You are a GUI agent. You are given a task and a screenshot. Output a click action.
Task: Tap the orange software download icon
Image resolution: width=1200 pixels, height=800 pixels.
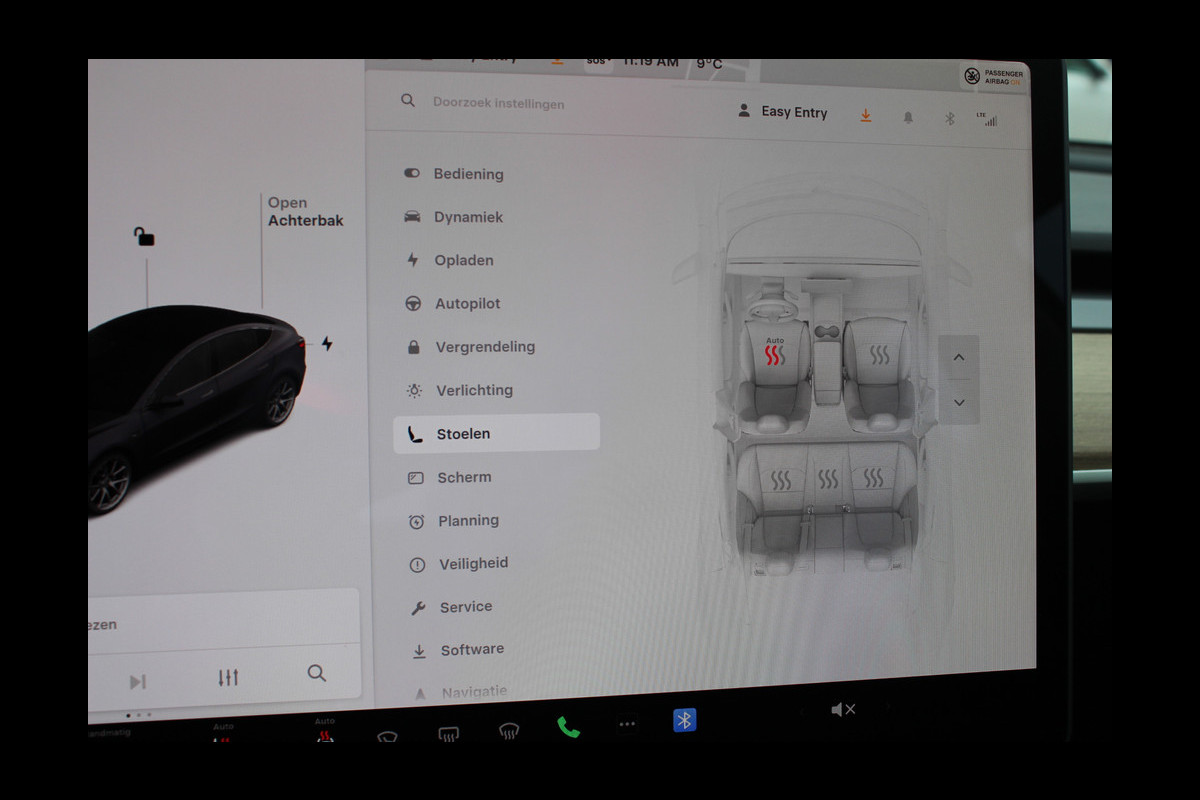(x=866, y=116)
